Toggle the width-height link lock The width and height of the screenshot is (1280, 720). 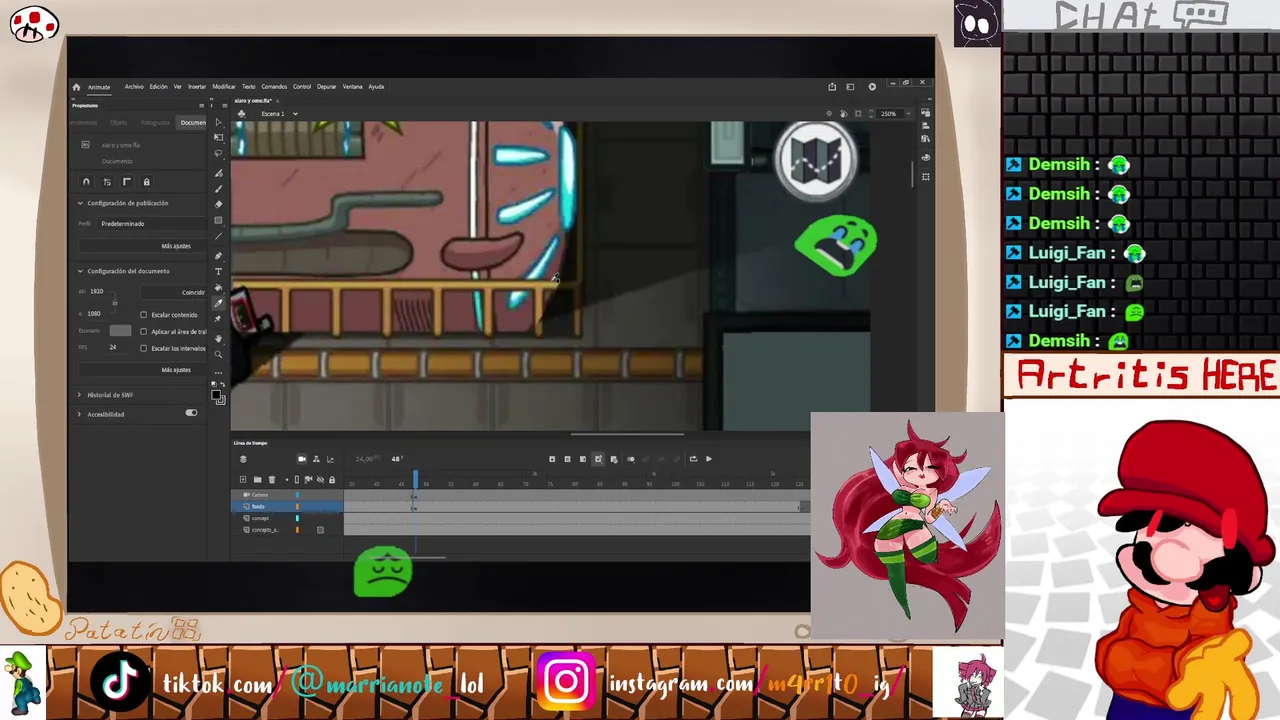114,302
